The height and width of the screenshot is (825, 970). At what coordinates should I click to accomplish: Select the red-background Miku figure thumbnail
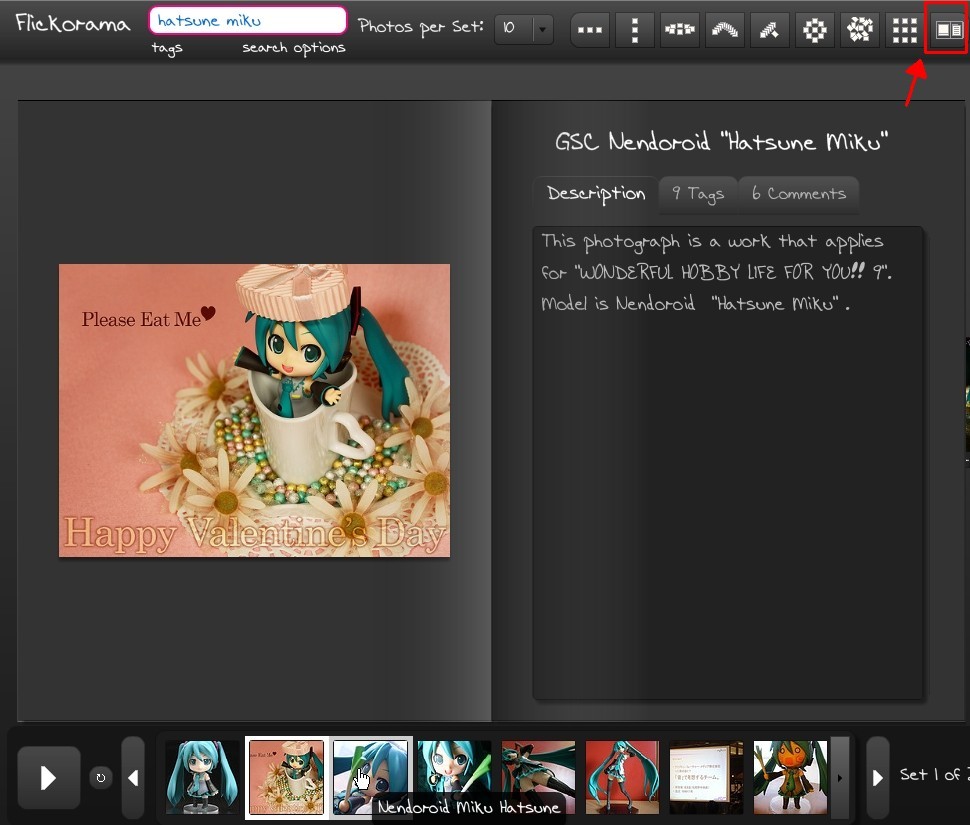tap(622, 777)
